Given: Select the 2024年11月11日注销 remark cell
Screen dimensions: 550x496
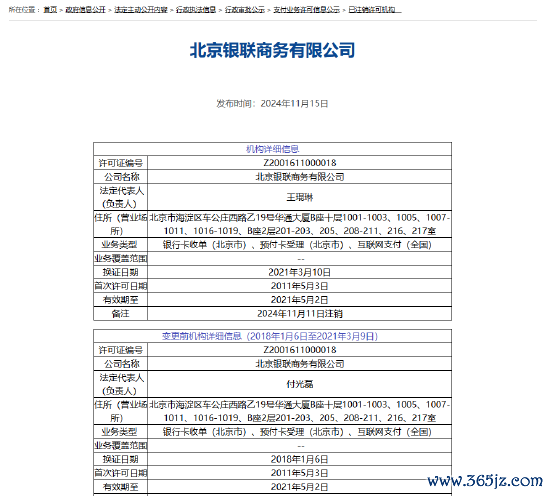Looking at the screenshot, I should (x=300, y=314).
